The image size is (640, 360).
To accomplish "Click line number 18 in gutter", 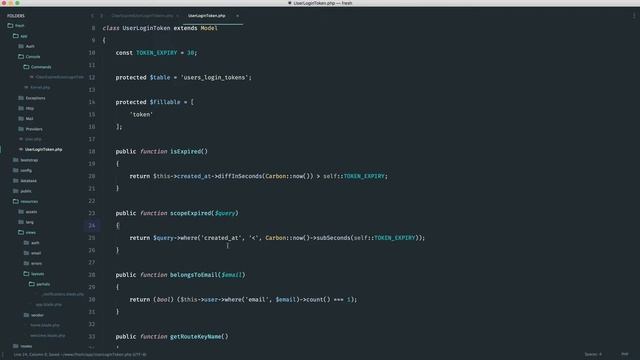I will (92, 151).
